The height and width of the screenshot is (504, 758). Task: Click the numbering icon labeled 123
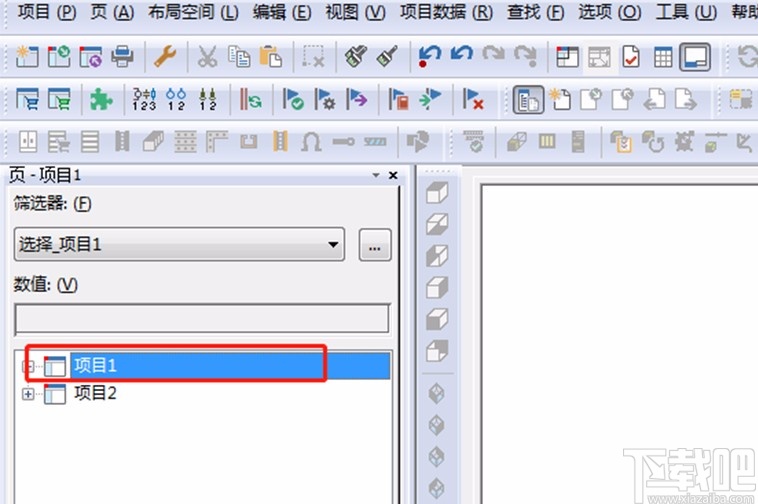(x=144, y=100)
